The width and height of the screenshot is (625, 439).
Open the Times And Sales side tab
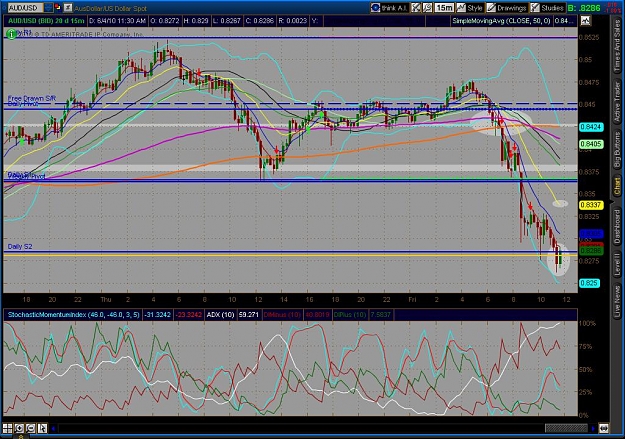point(617,46)
